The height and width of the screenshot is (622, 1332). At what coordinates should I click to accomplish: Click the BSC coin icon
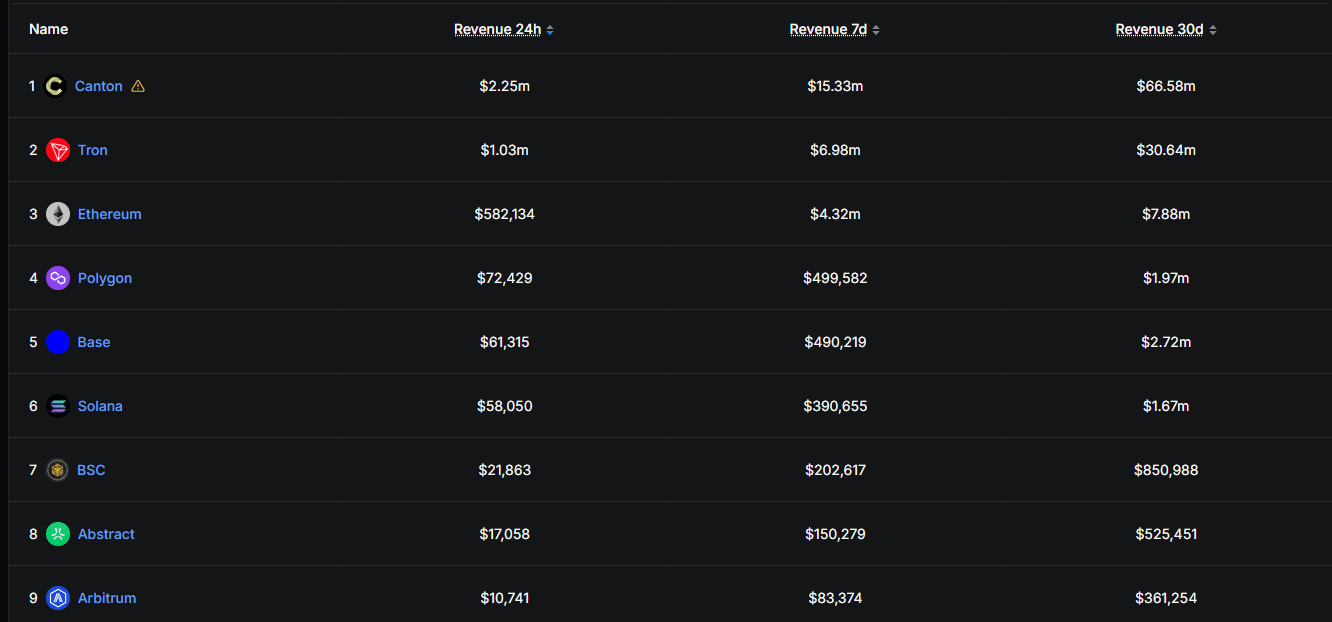[x=57, y=470]
